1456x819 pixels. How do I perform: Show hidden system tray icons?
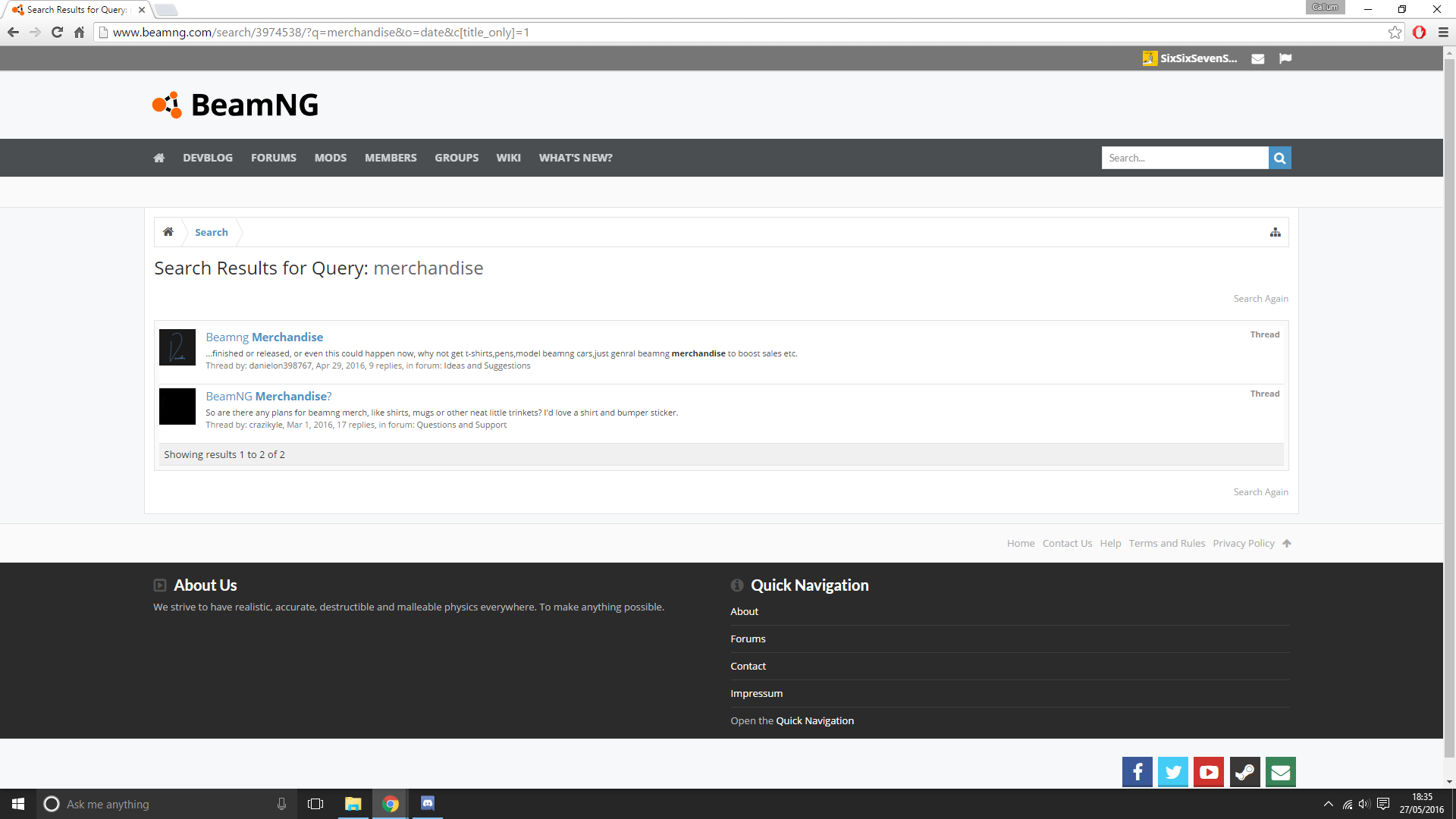pos(1329,804)
